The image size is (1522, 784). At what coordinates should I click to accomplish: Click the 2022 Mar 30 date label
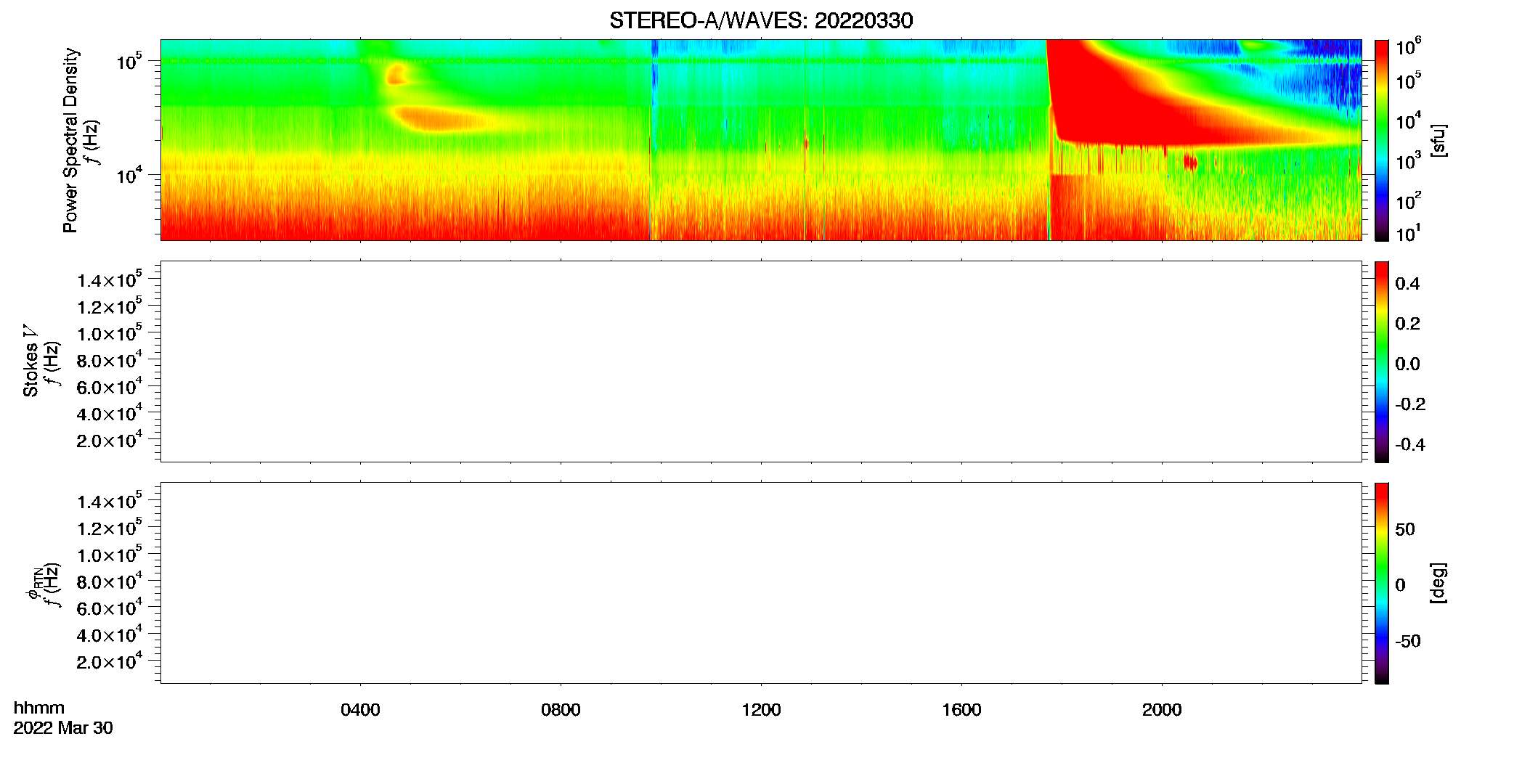[63, 728]
